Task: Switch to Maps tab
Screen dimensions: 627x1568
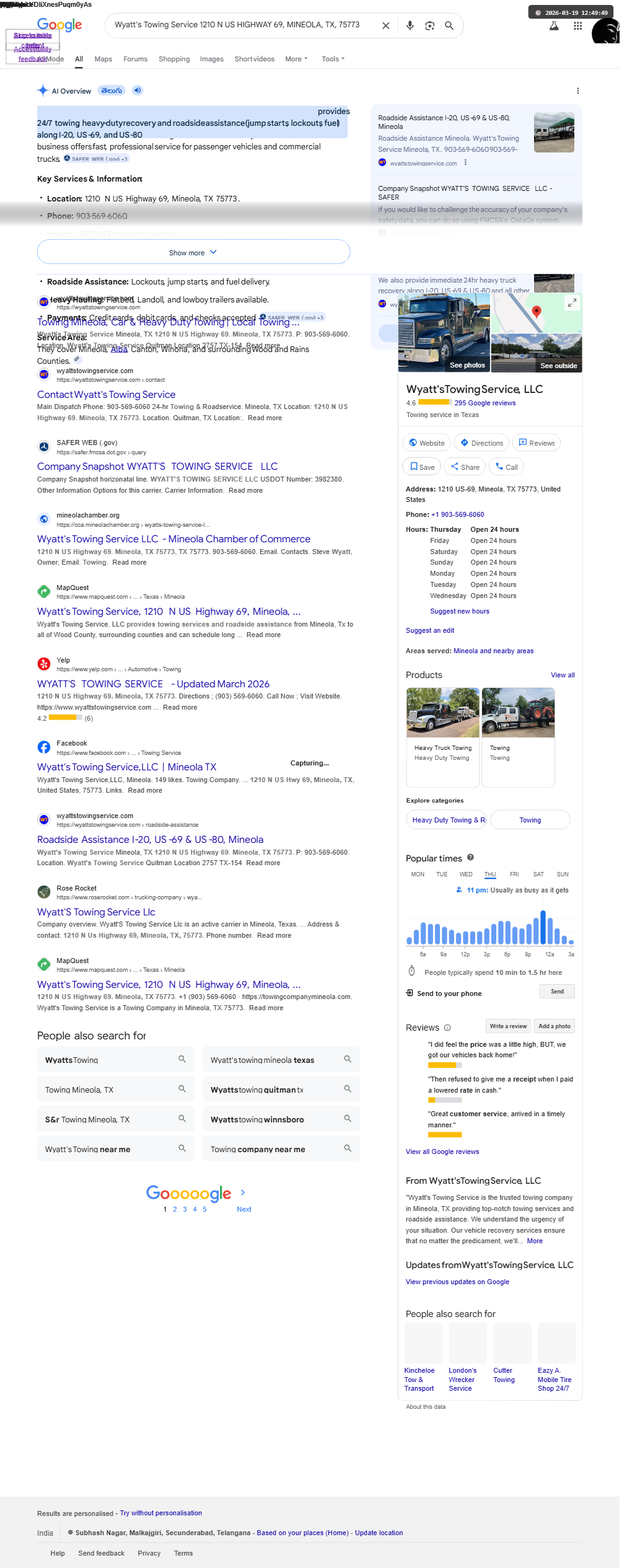Action: point(103,59)
